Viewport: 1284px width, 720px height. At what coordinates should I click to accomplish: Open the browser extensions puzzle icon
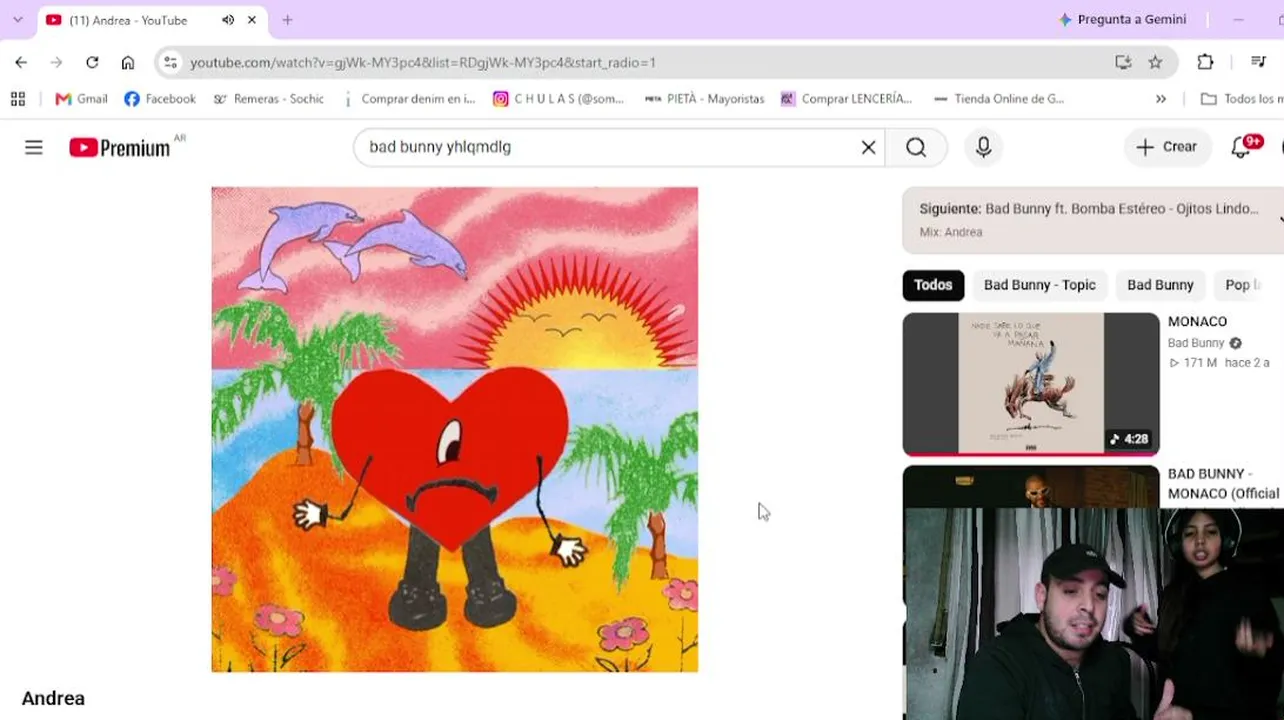point(1205,62)
